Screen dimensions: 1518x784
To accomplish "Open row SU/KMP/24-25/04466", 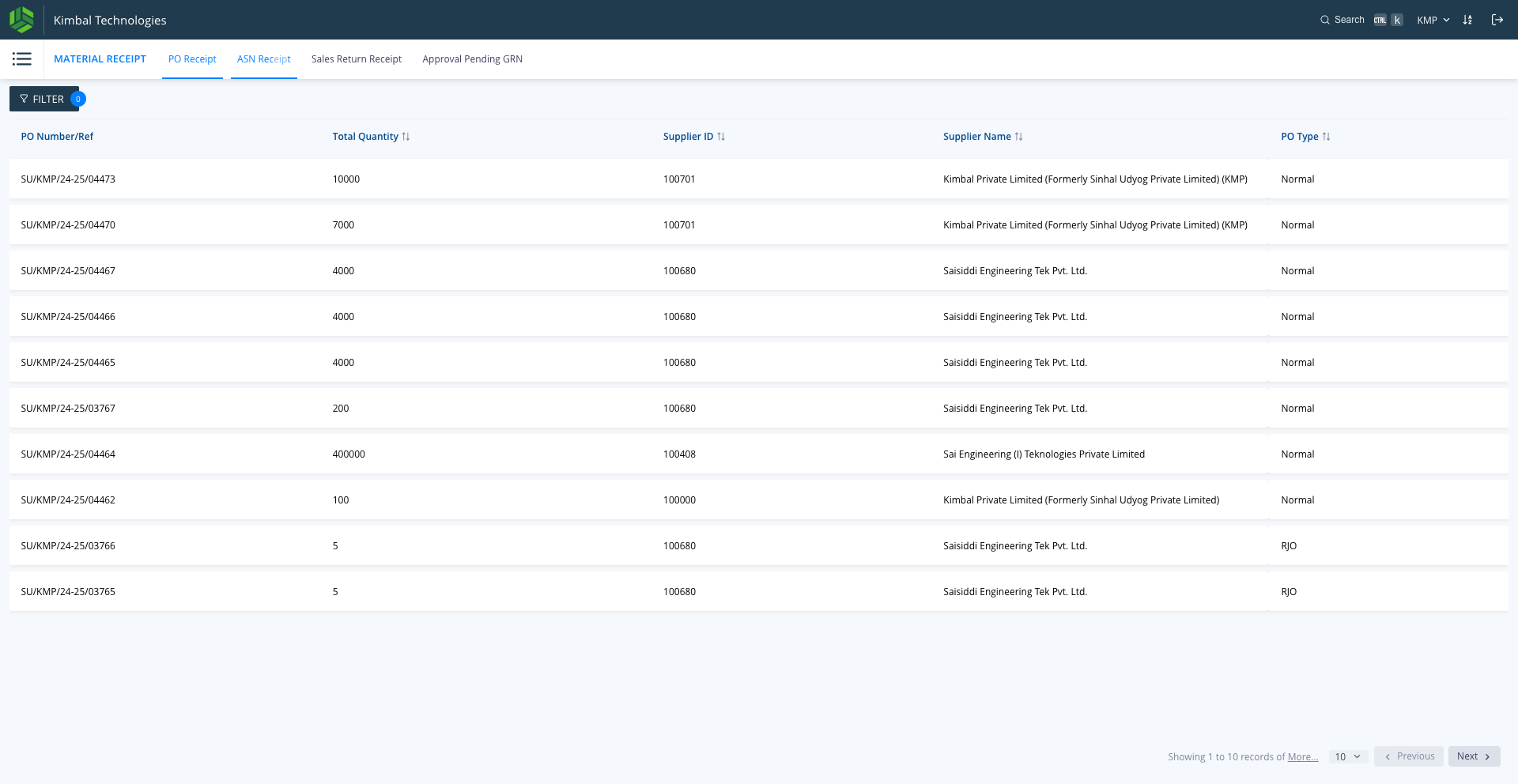I will 758,317.
